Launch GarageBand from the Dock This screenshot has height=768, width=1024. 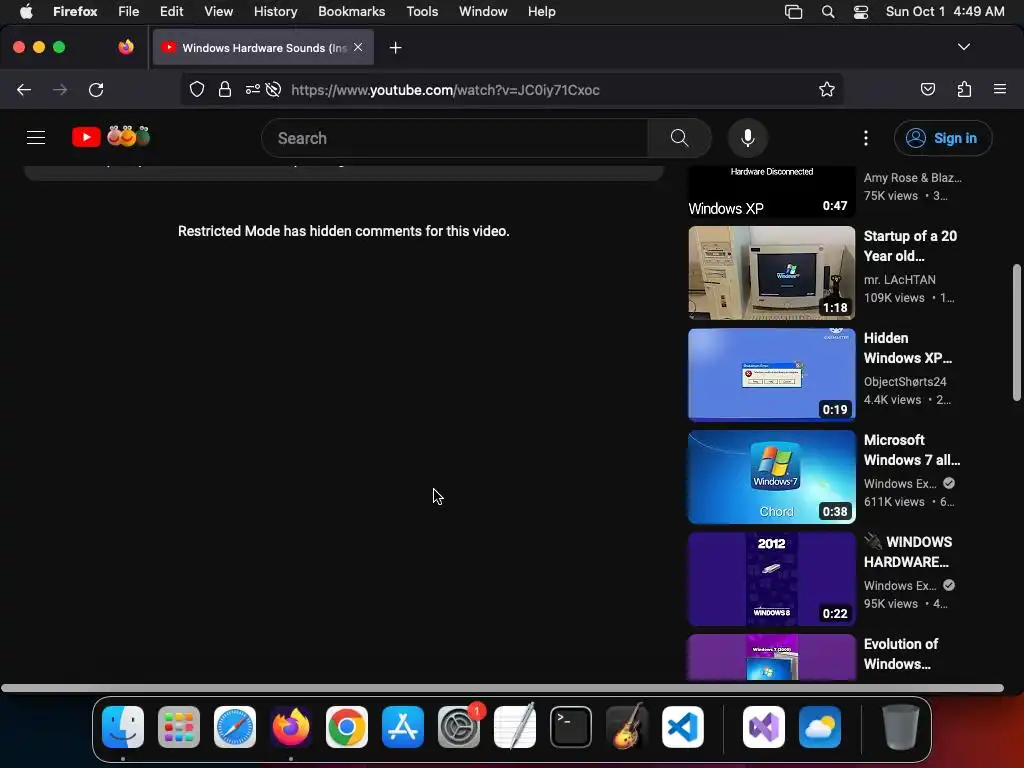tap(628, 727)
